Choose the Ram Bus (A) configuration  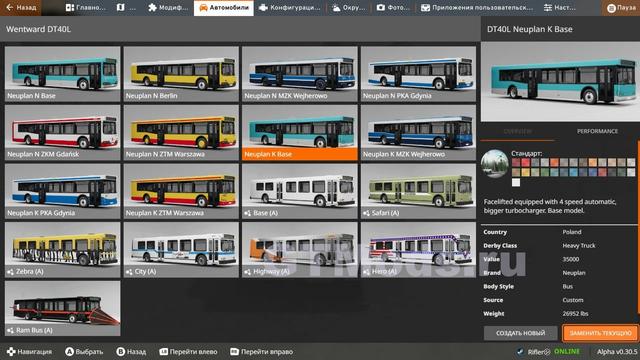pos(63,308)
